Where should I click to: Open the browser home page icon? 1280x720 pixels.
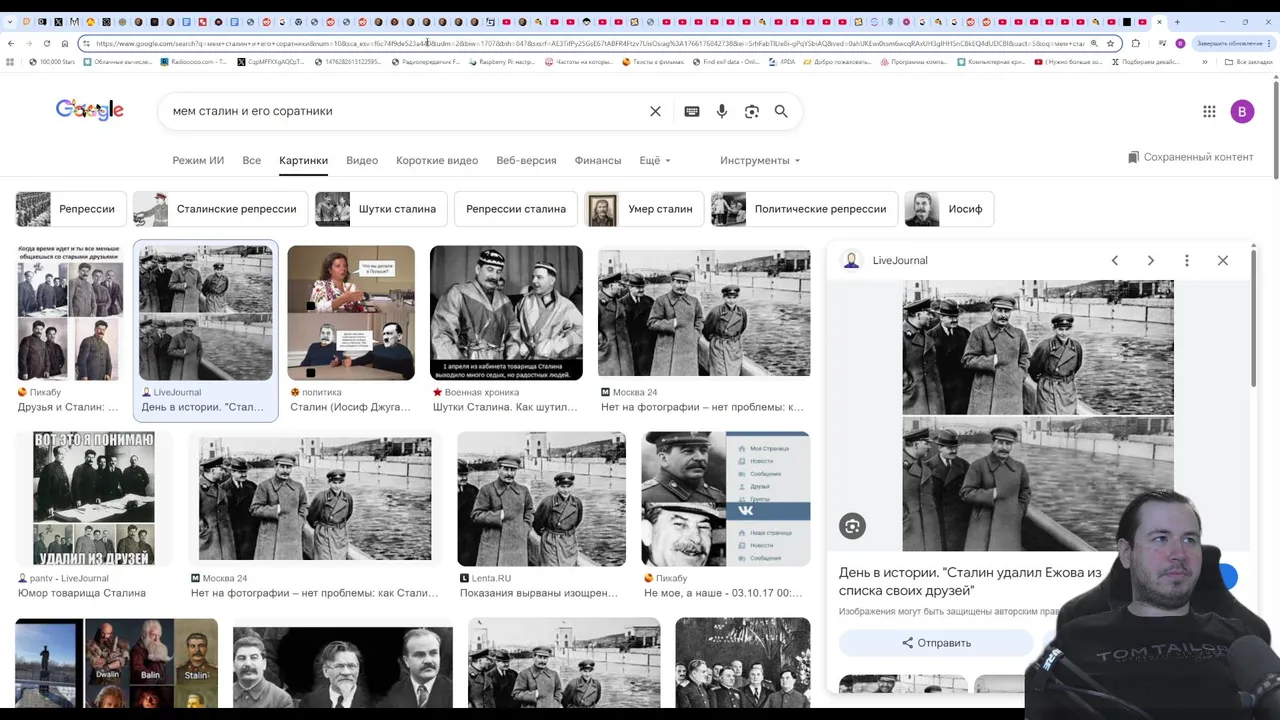coord(65,43)
